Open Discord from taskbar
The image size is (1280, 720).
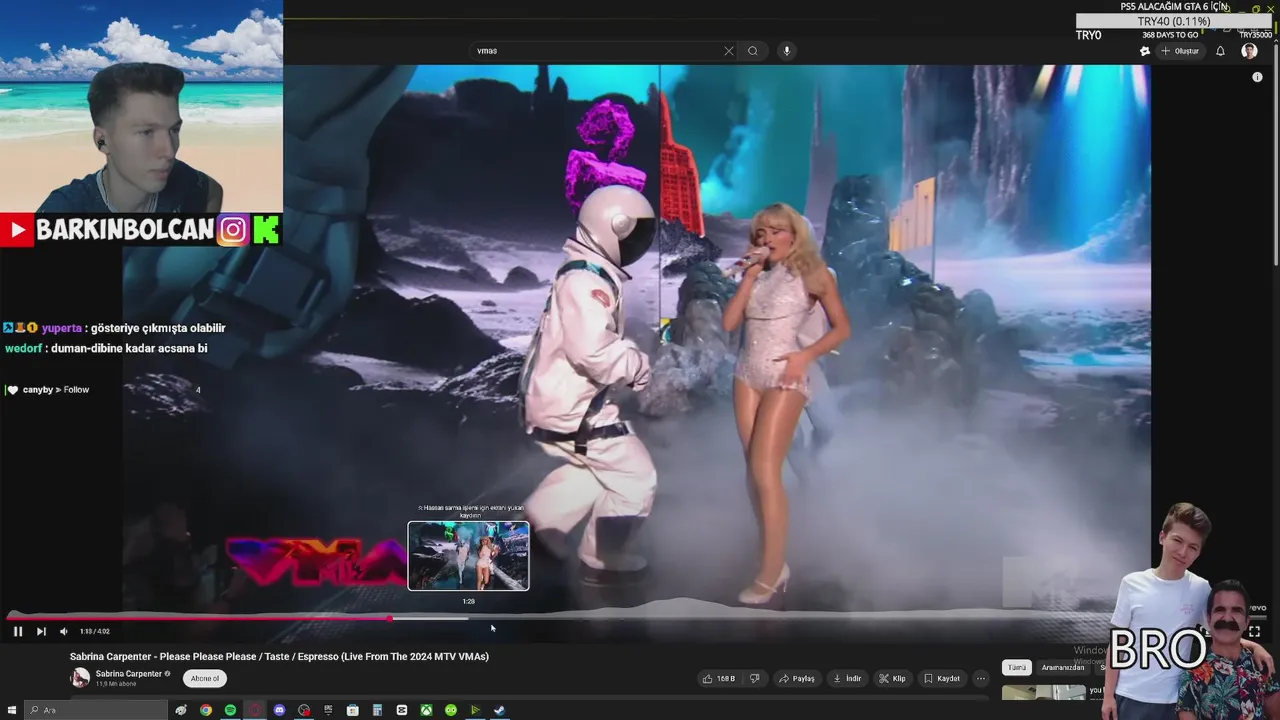pos(279,710)
